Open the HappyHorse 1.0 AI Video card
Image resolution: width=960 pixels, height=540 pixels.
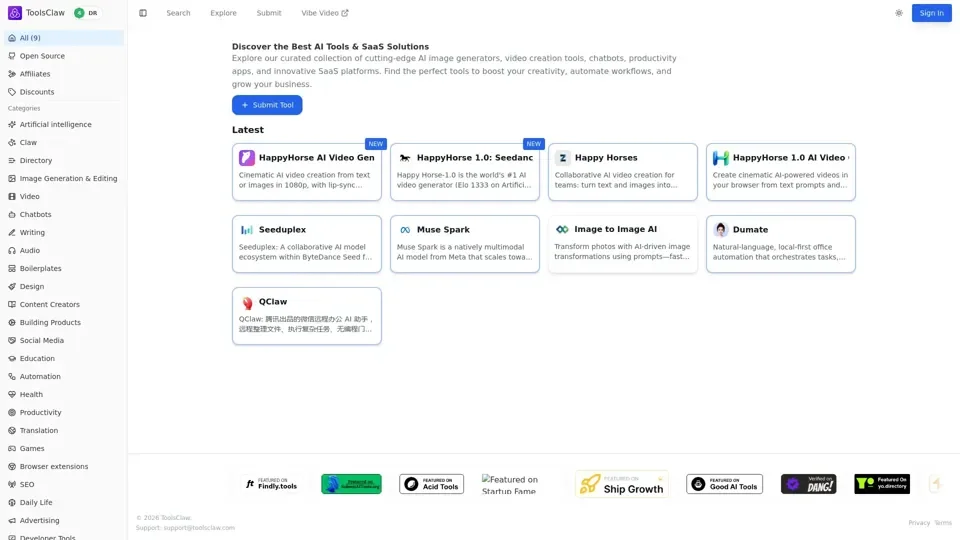(x=781, y=172)
